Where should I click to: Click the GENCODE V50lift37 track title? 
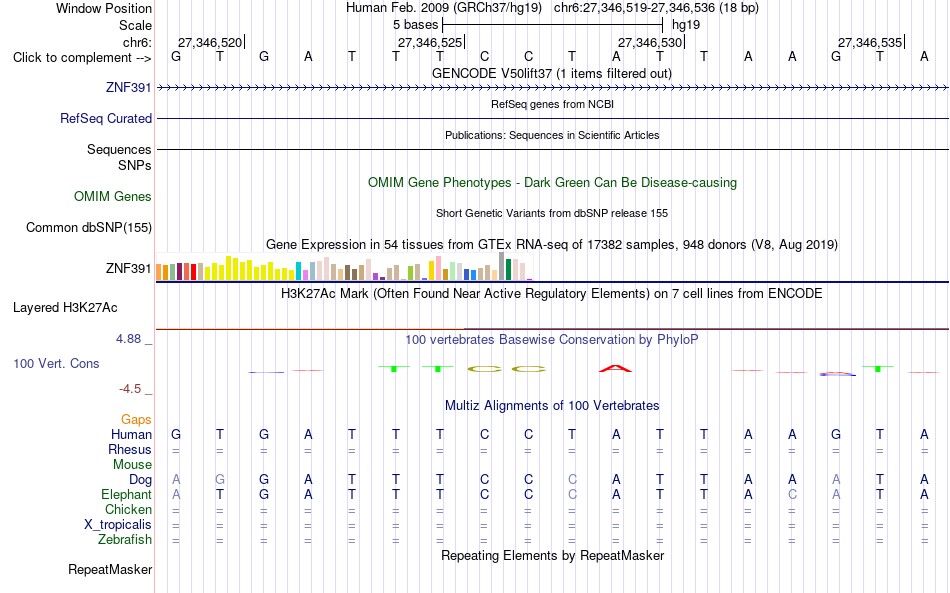pyautogui.click(x=552, y=73)
